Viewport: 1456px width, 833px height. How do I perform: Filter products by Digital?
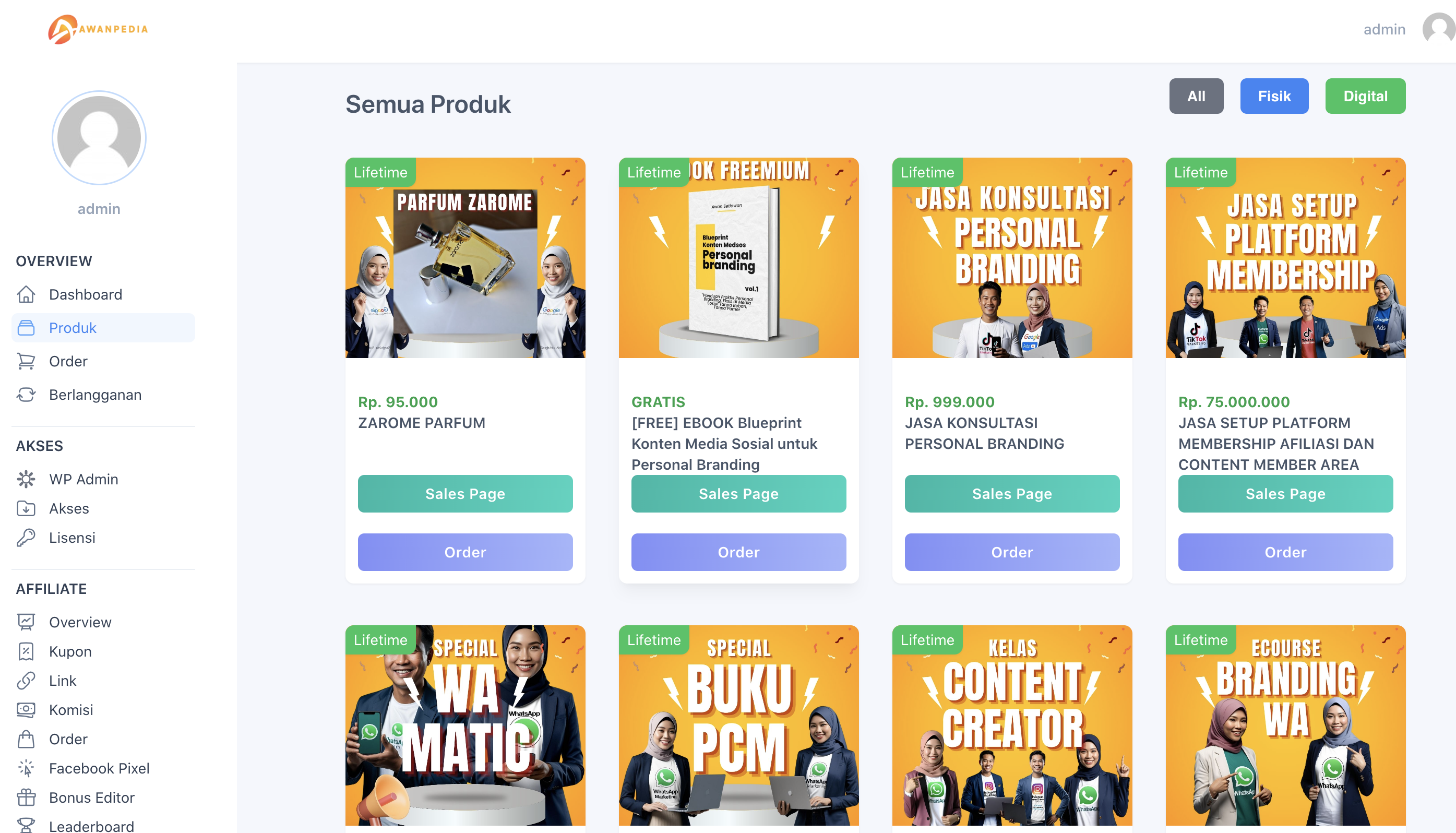pyautogui.click(x=1365, y=96)
